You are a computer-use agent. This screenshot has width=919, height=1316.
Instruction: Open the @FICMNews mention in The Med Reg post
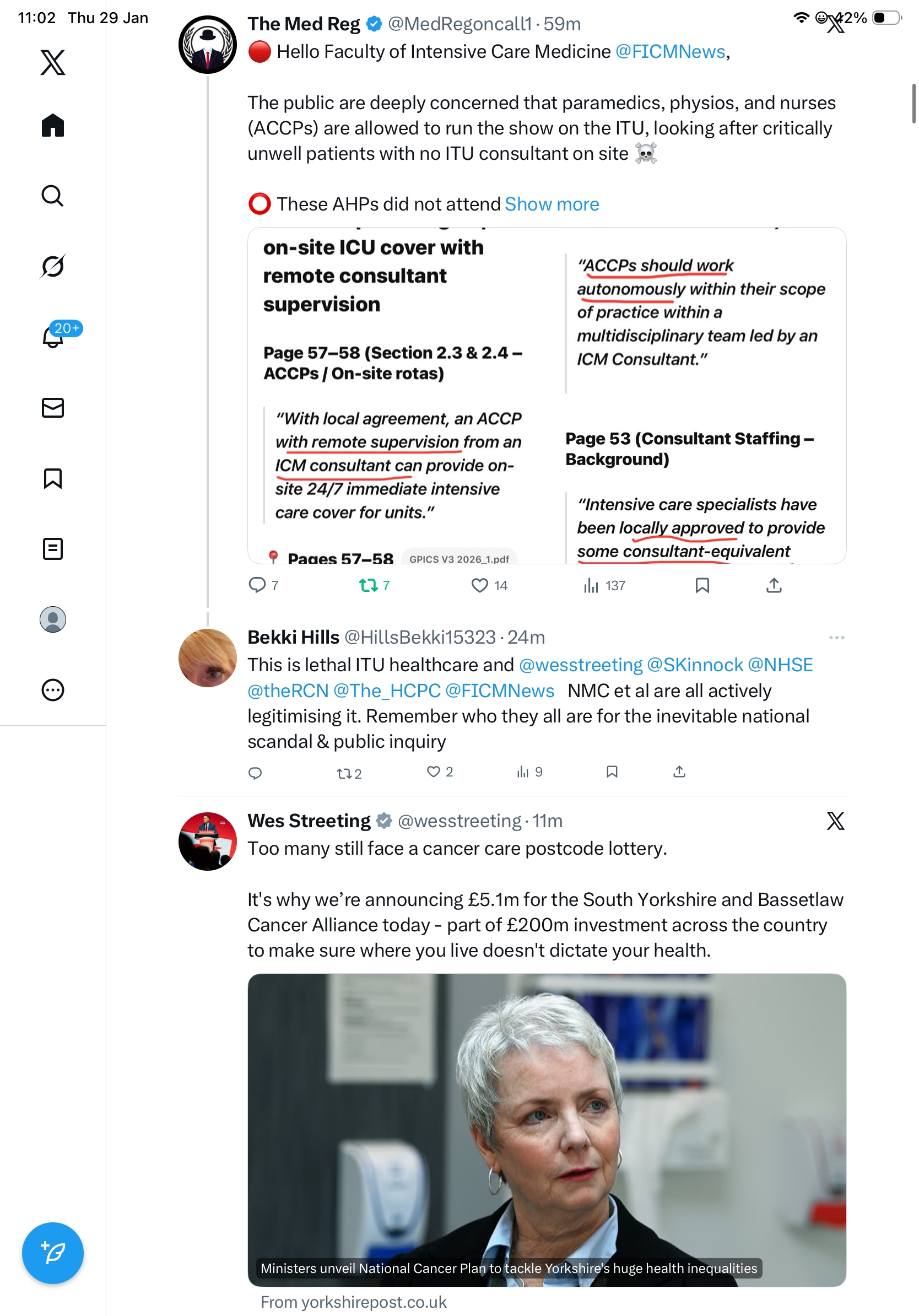[x=670, y=52]
